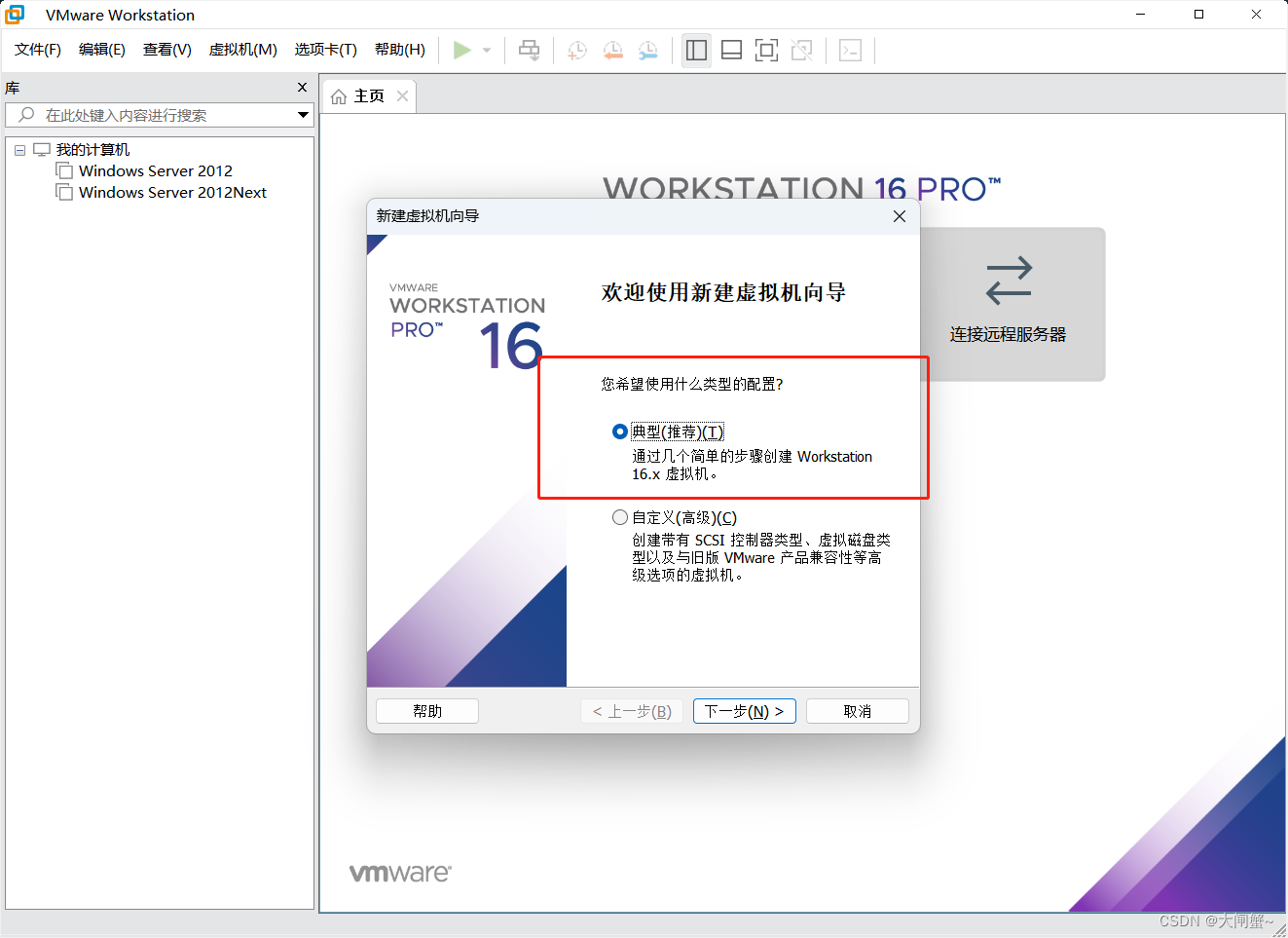The height and width of the screenshot is (938, 1288).
Task: Open the 编辑(E) menu
Action: point(102,50)
